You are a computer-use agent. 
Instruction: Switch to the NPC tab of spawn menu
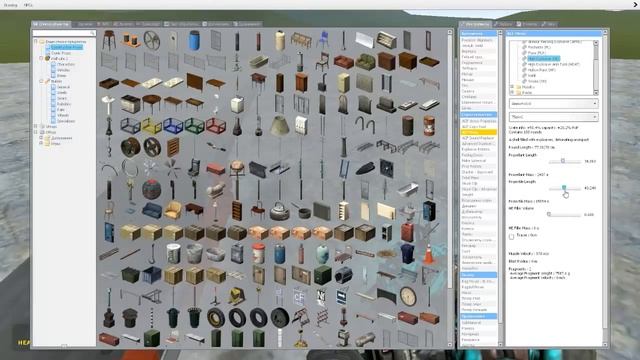point(104,24)
